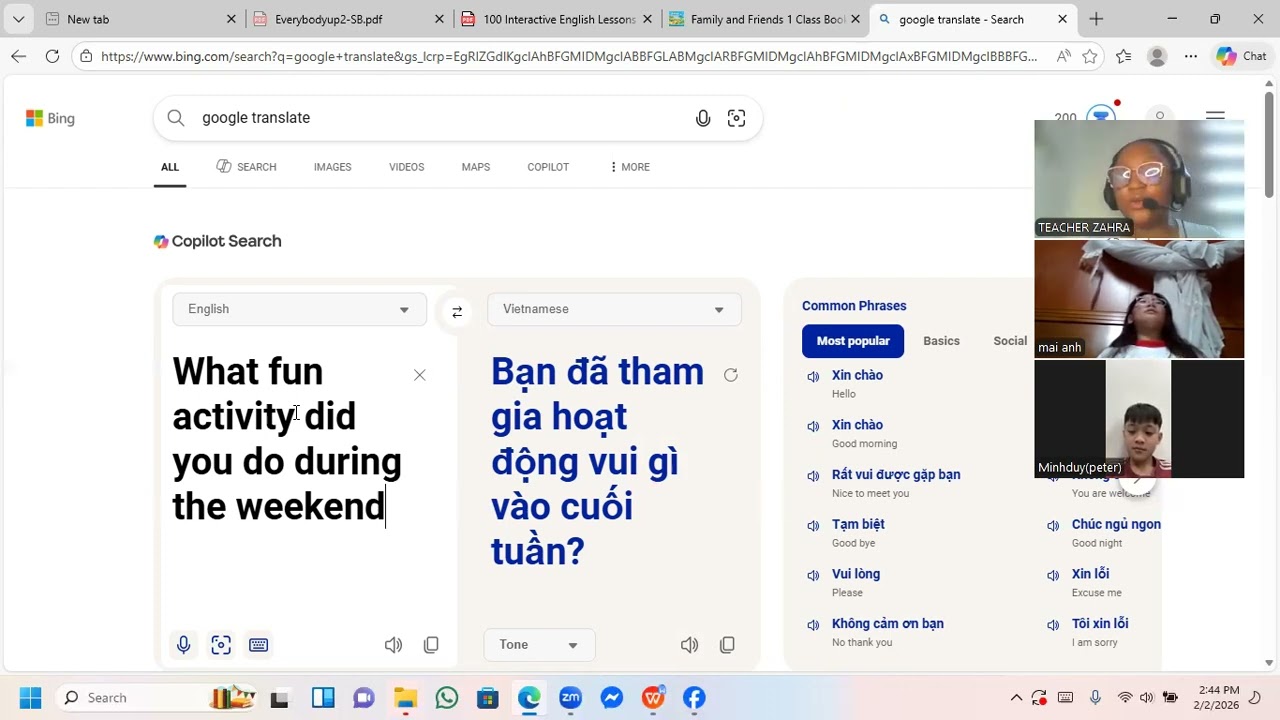Play audio for Tôi xin lỗi

pyautogui.click(x=1053, y=625)
